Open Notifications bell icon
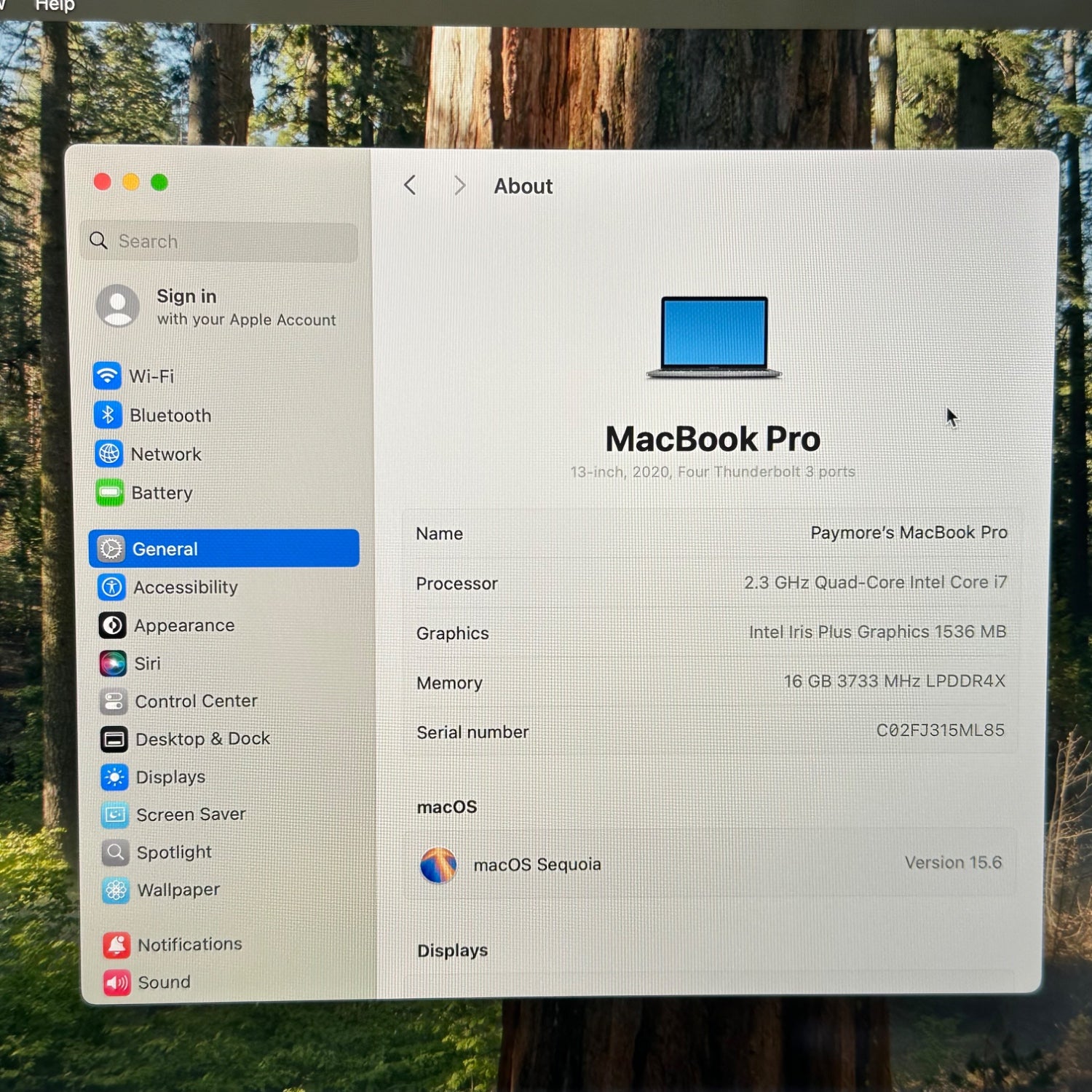Screen dimensions: 1092x1092 tap(116, 944)
